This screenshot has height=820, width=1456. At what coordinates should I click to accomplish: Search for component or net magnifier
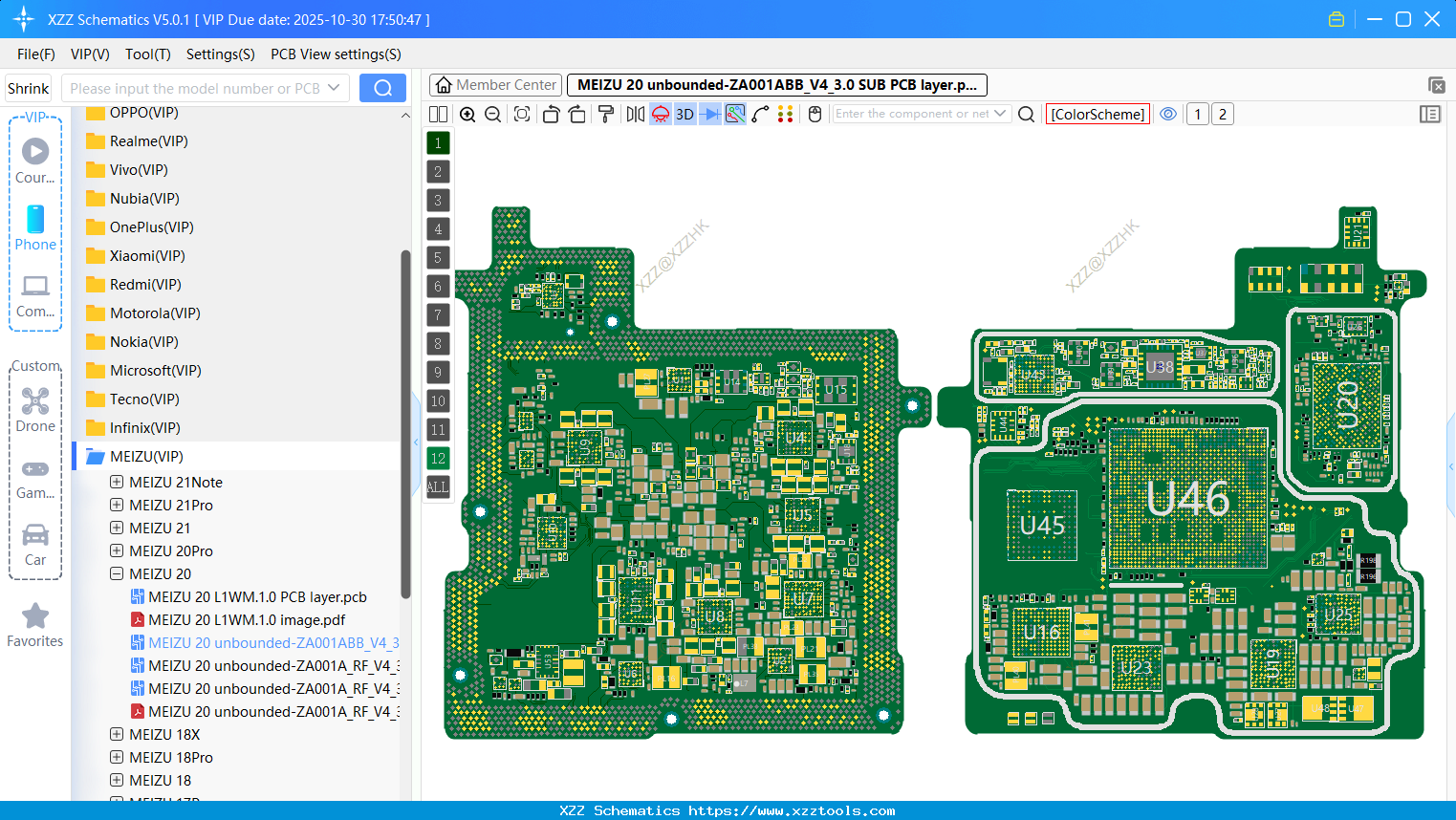(1027, 114)
